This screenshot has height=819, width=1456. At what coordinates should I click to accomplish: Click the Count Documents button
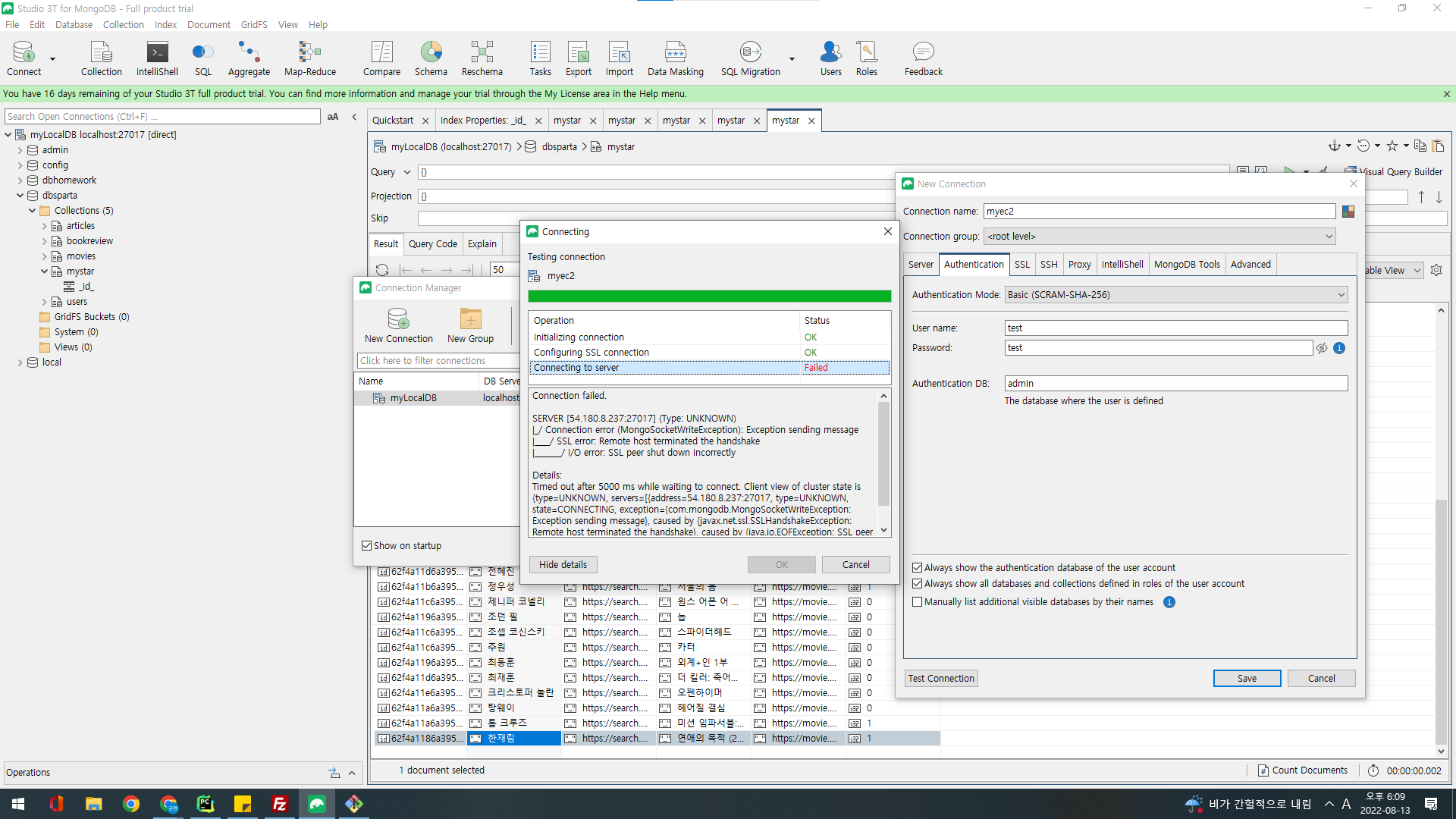[x=1303, y=770]
